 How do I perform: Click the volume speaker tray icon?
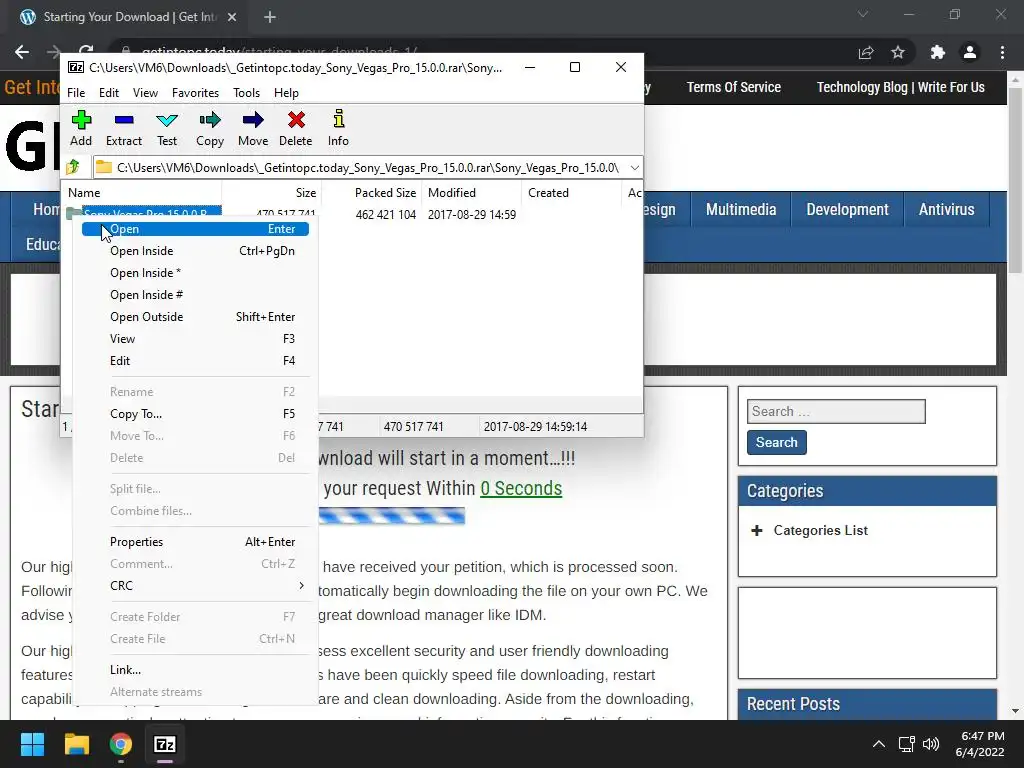point(931,744)
